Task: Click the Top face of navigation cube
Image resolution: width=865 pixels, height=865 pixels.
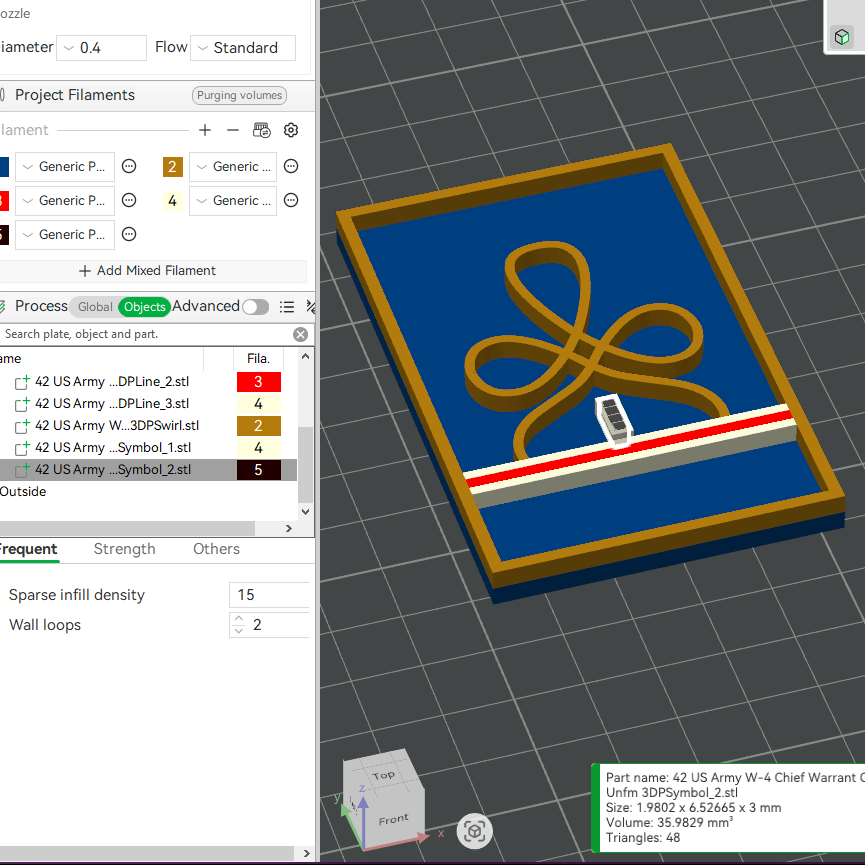Action: pyautogui.click(x=384, y=776)
